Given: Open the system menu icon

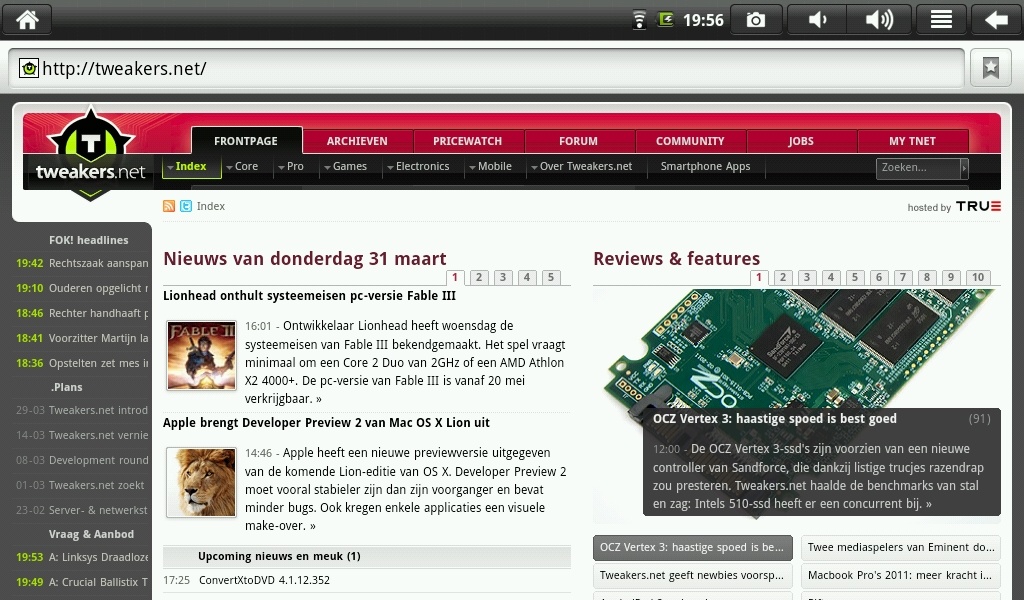Looking at the screenshot, I should click(x=940, y=20).
